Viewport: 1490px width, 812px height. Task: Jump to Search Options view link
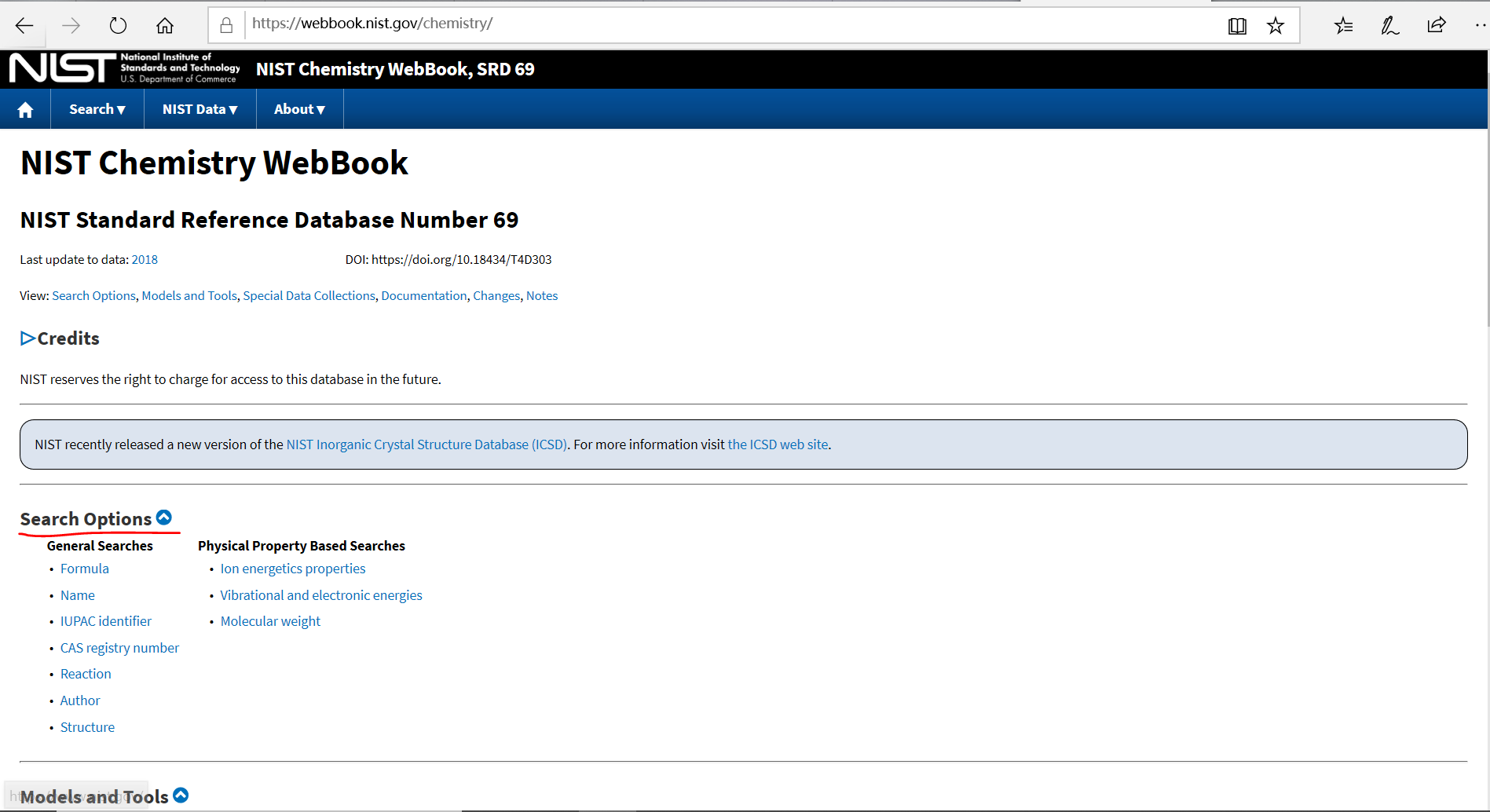(x=93, y=296)
